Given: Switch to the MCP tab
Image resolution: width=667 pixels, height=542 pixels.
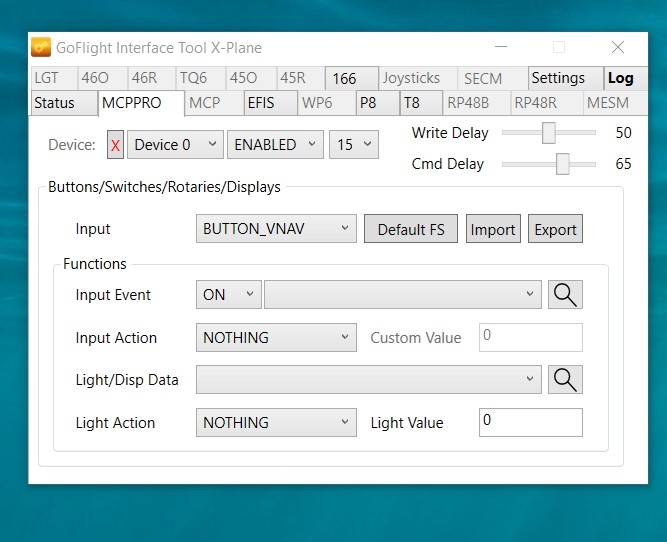Looking at the screenshot, I should pos(214,103).
